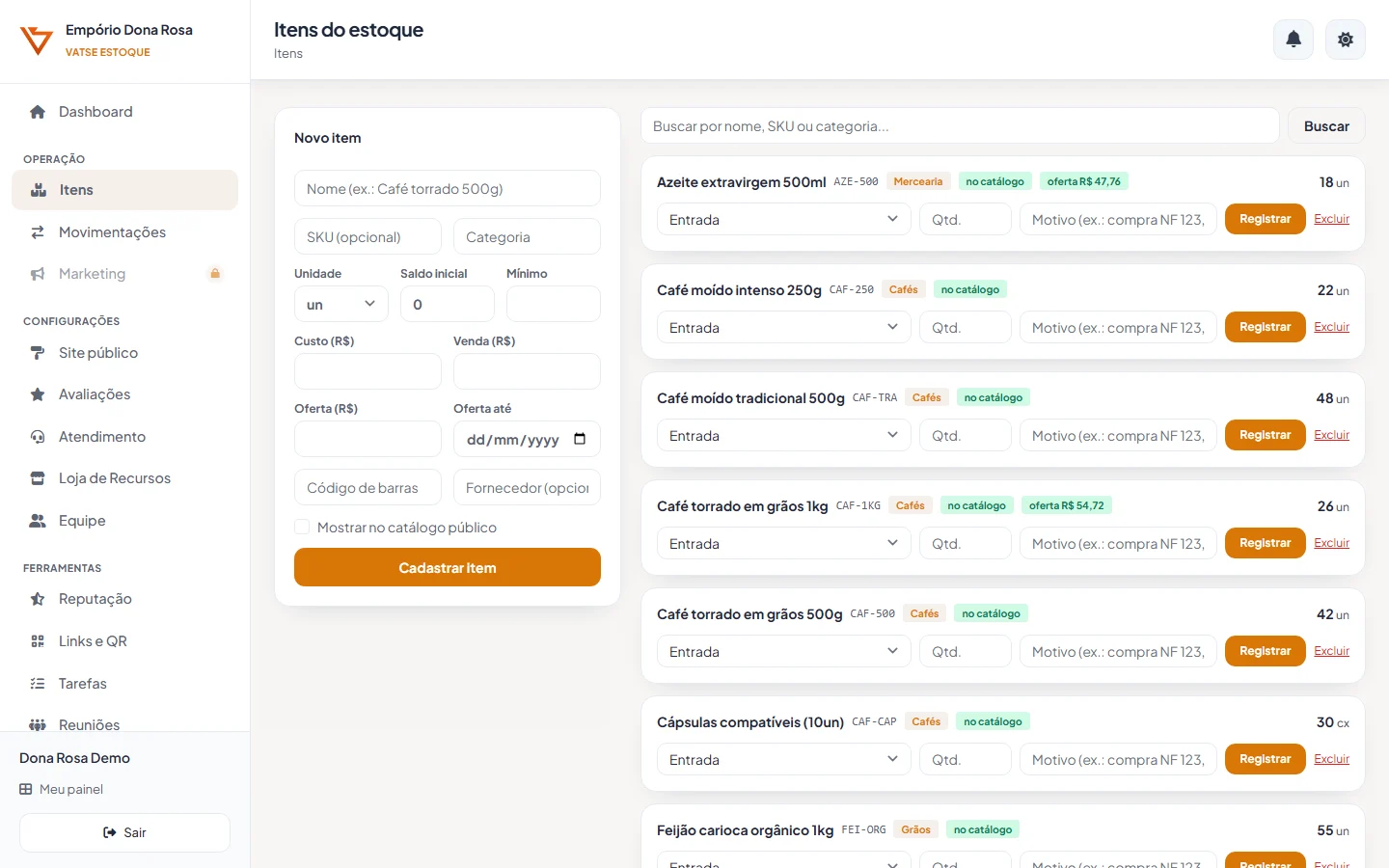Image resolution: width=1389 pixels, height=868 pixels.
Task: Click the Sair button
Action: click(124, 832)
